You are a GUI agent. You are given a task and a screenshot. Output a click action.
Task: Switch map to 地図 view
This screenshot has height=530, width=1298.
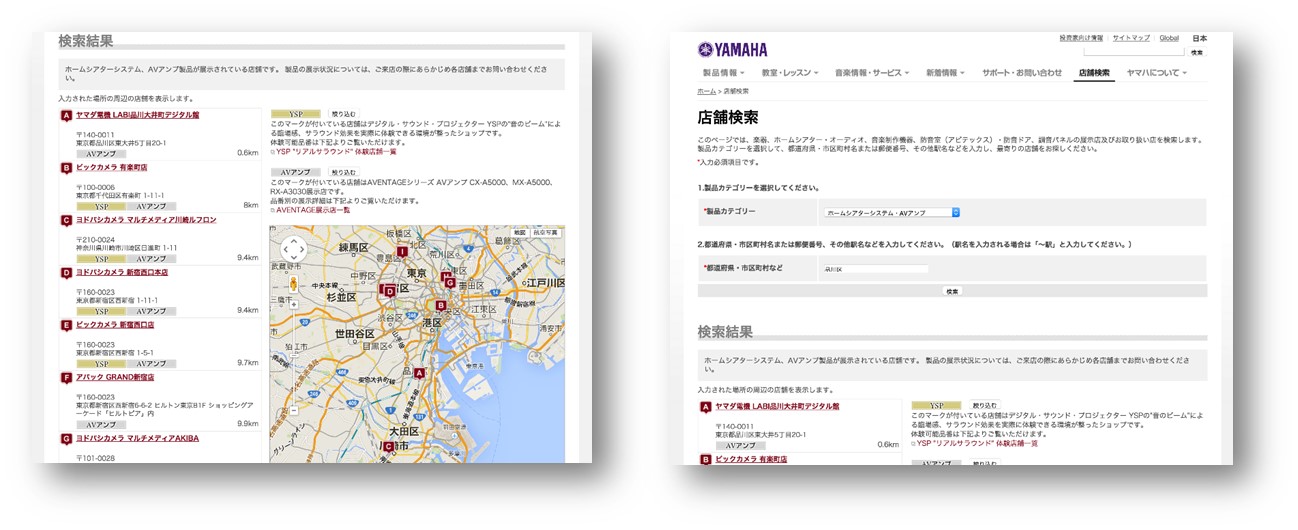click(x=519, y=232)
